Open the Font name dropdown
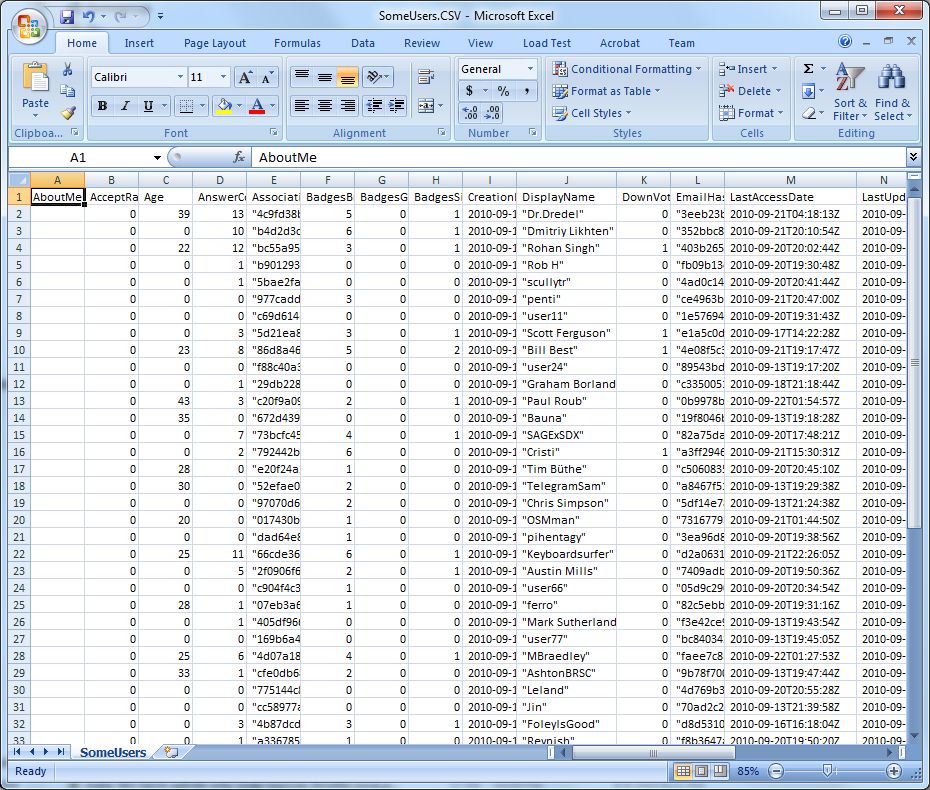 tap(180, 77)
